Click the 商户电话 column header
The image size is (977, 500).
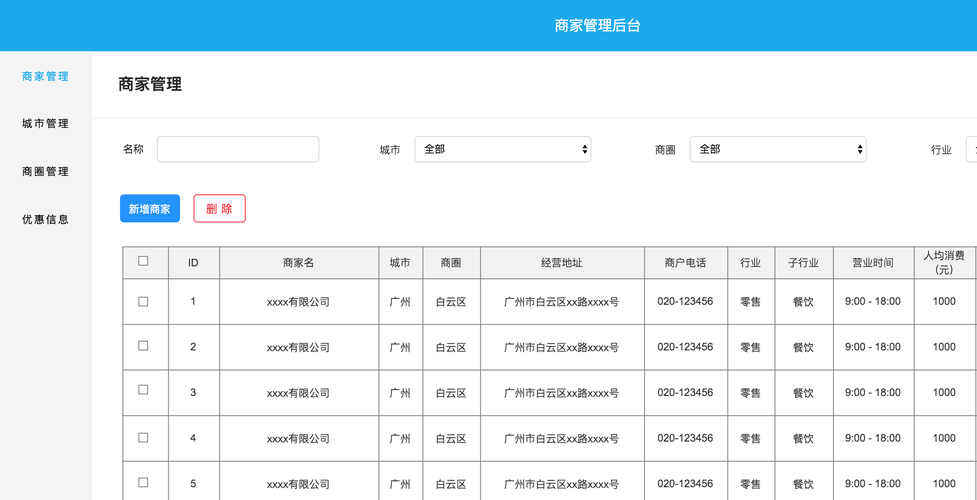point(685,263)
